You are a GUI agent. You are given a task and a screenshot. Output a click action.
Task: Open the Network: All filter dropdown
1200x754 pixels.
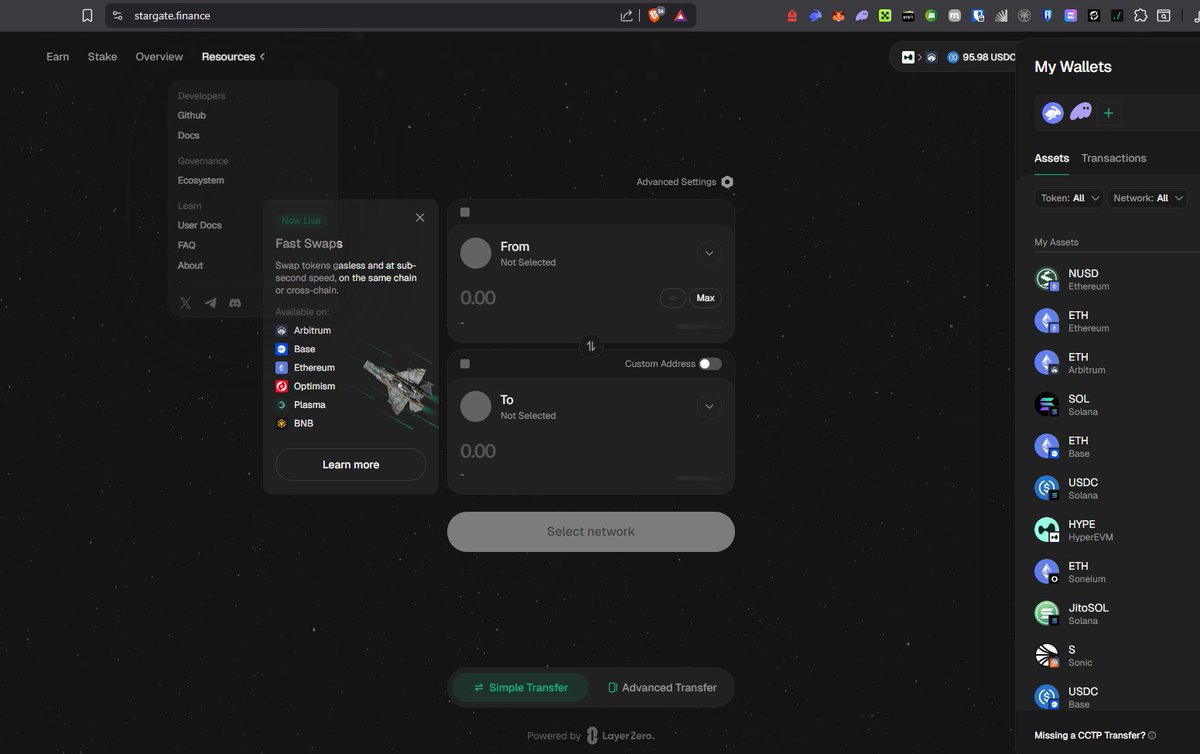pyautogui.click(x=1148, y=198)
